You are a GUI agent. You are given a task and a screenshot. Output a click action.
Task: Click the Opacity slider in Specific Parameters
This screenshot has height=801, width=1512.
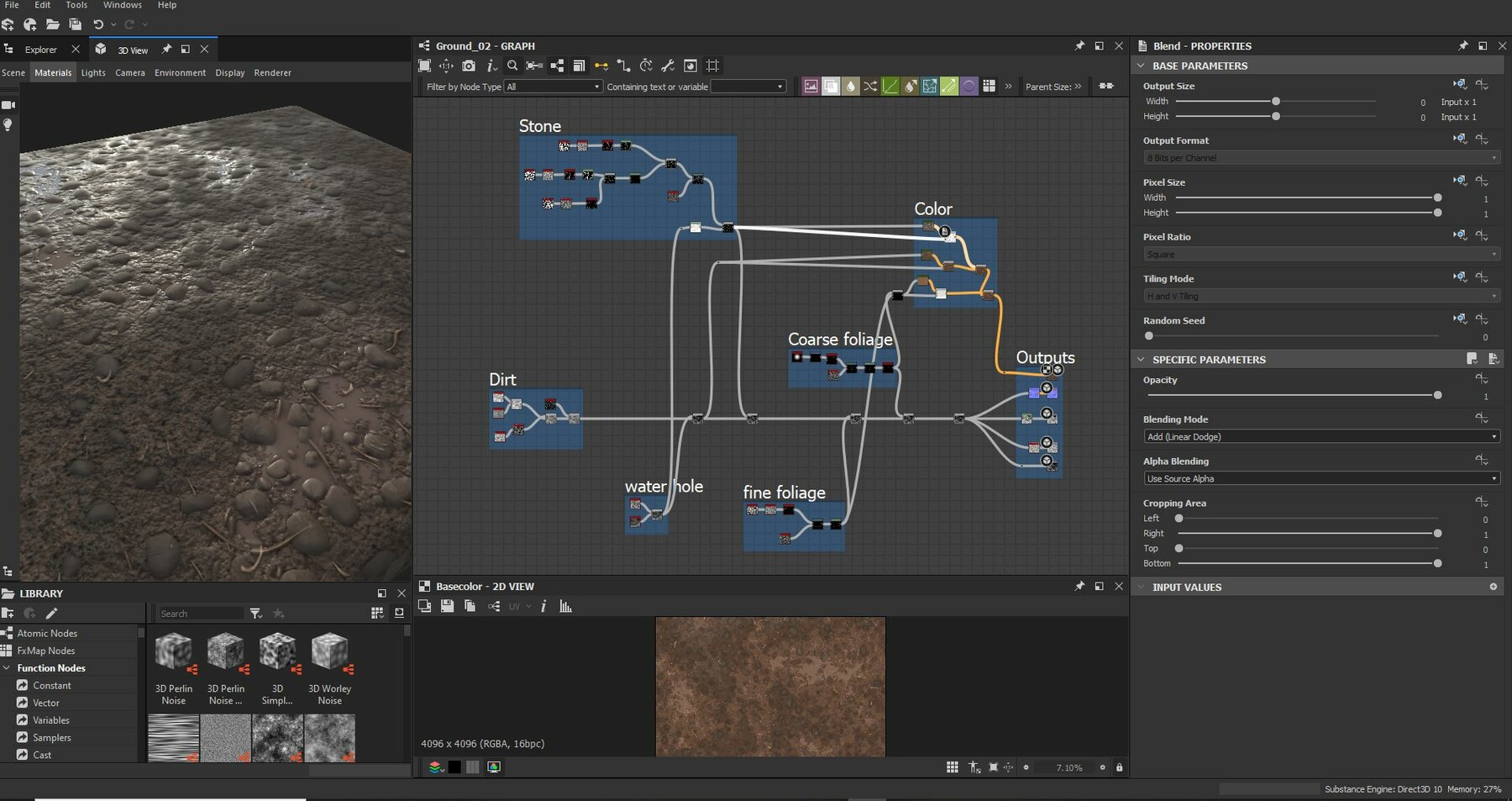[1437, 395]
